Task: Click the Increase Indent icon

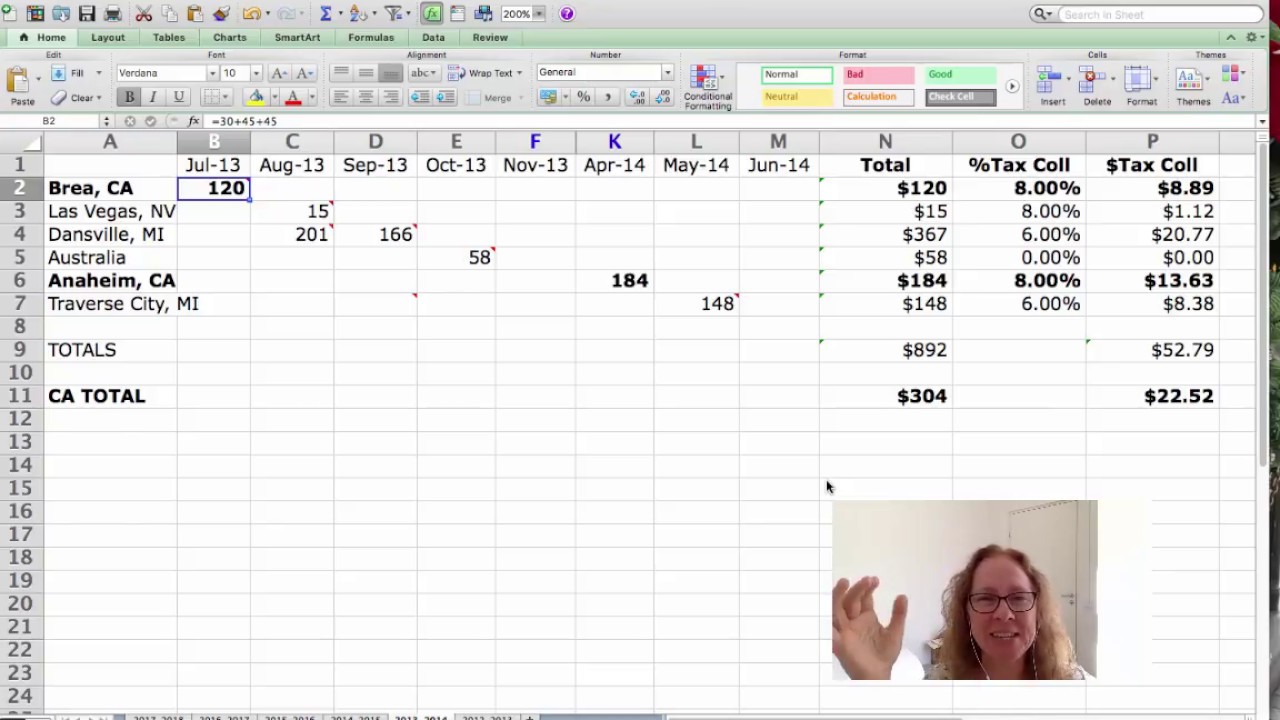Action: tap(445, 97)
